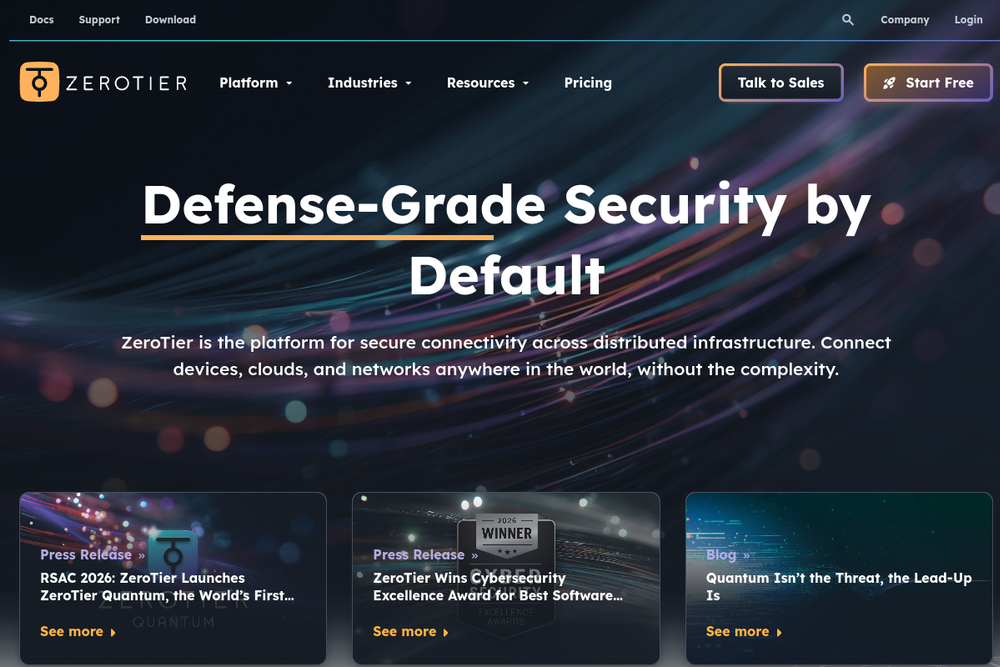Click the ZeroTier platform description paragraph
The height and width of the screenshot is (667, 1000).
click(x=506, y=356)
